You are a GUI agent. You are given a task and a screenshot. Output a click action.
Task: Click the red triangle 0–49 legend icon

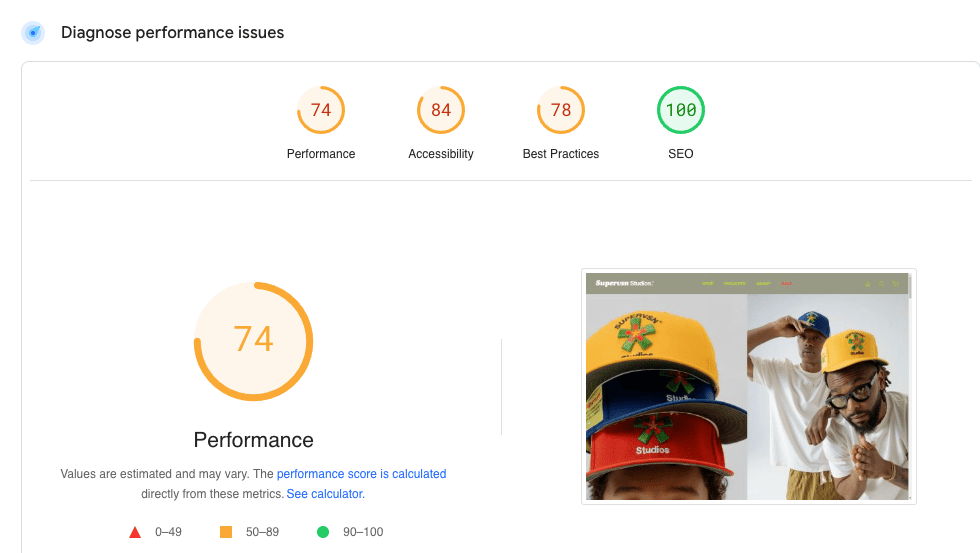point(135,532)
